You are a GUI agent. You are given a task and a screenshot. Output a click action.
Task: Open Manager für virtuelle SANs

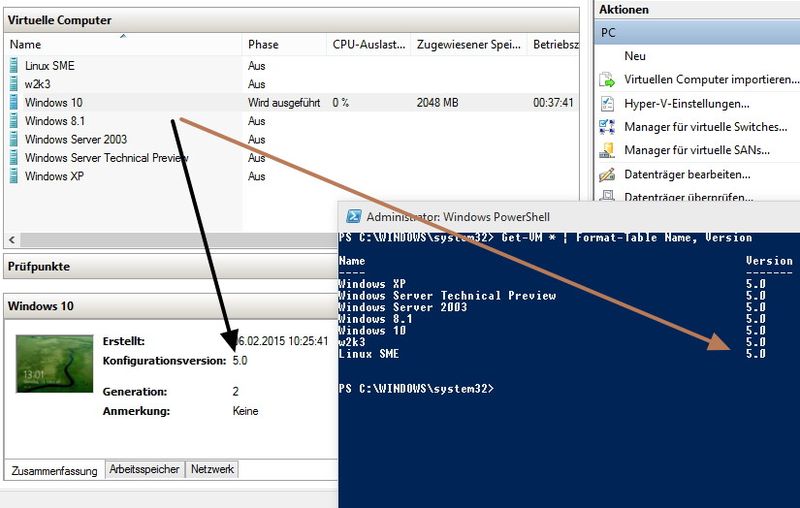697,150
